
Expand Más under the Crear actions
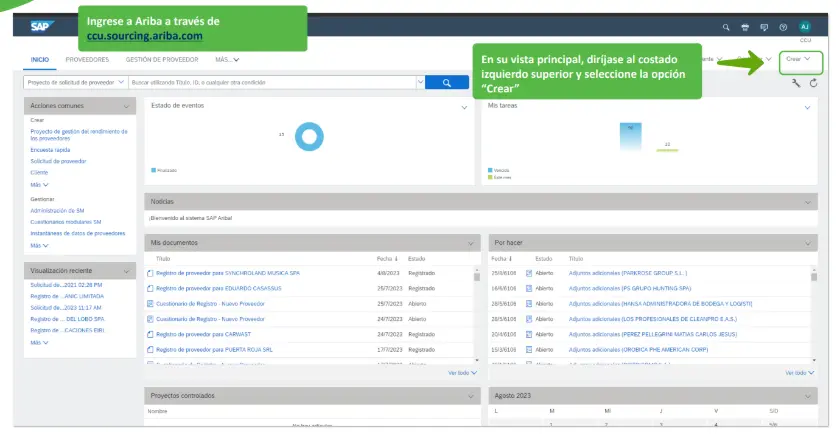(x=39, y=185)
